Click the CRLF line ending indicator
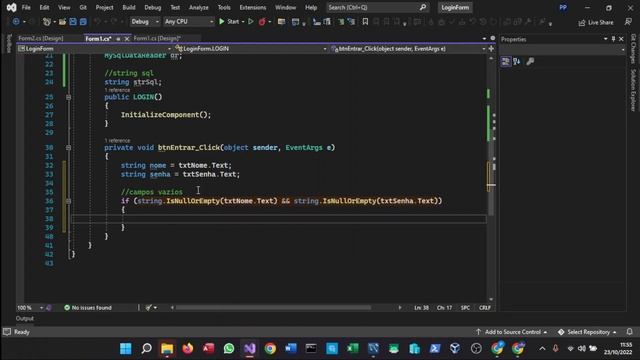 pos(484,308)
